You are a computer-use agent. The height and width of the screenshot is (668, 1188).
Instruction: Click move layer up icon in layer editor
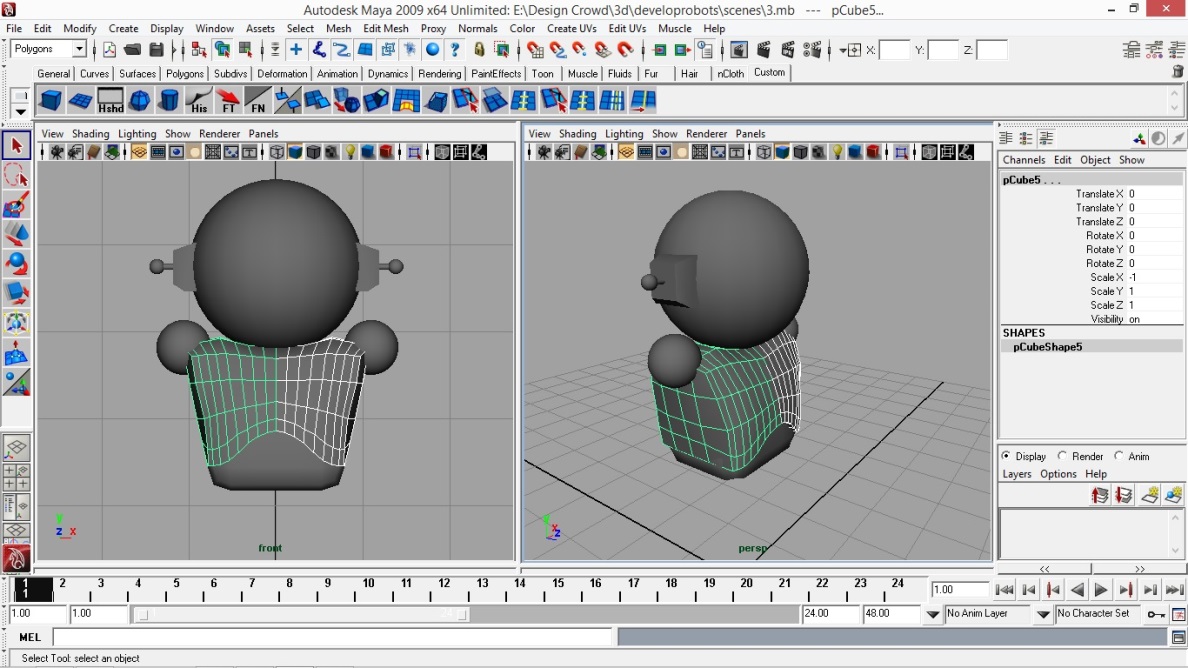point(1100,495)
